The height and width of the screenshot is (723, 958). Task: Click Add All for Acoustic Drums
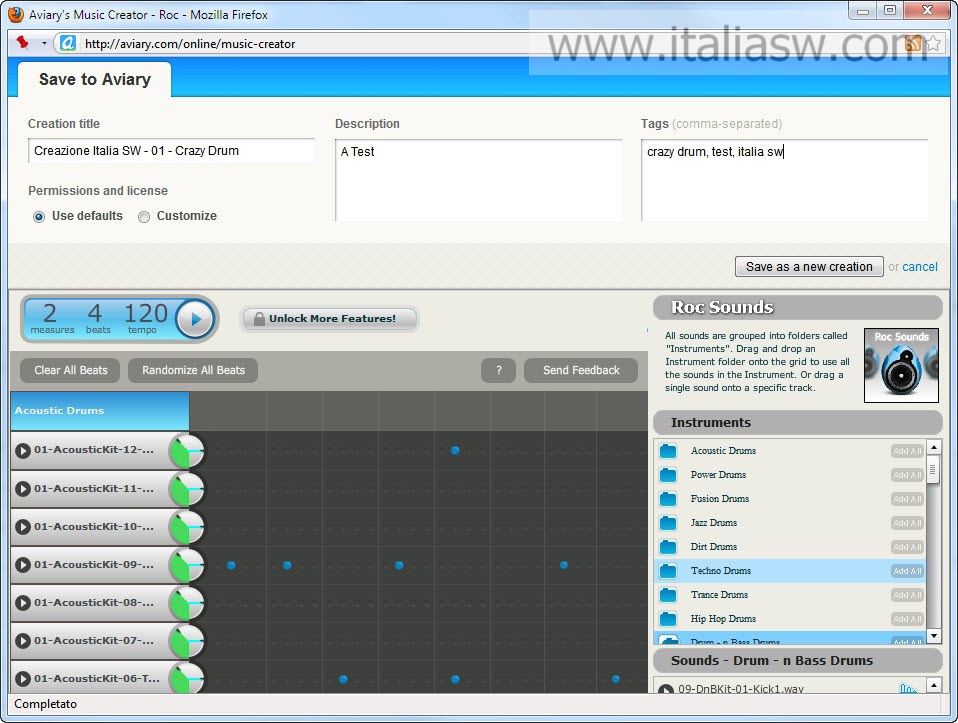click(907, 451)
